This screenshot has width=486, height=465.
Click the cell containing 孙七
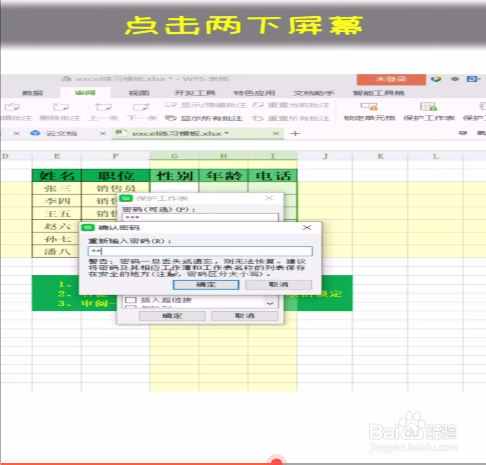57,239
